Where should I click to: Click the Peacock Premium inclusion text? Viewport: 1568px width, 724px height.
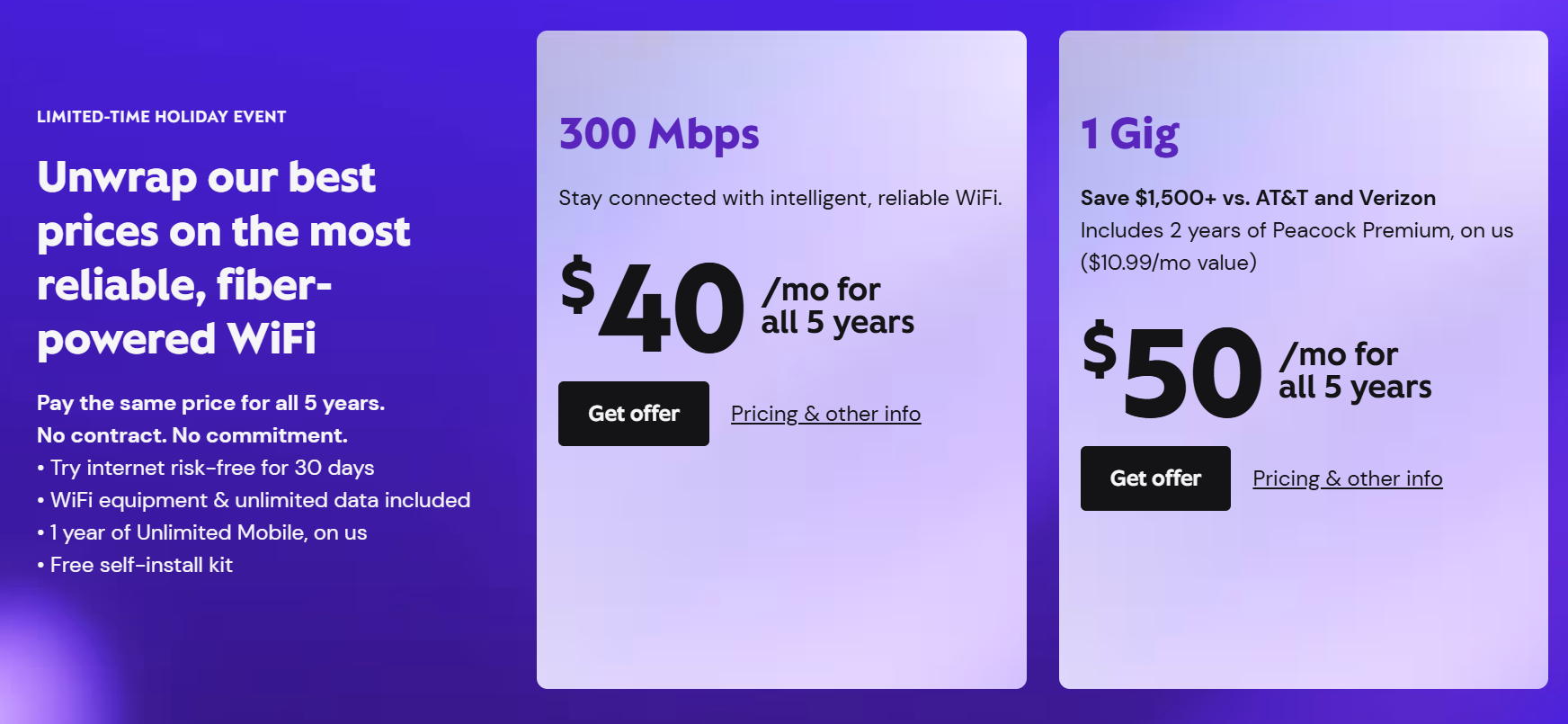1296,230
